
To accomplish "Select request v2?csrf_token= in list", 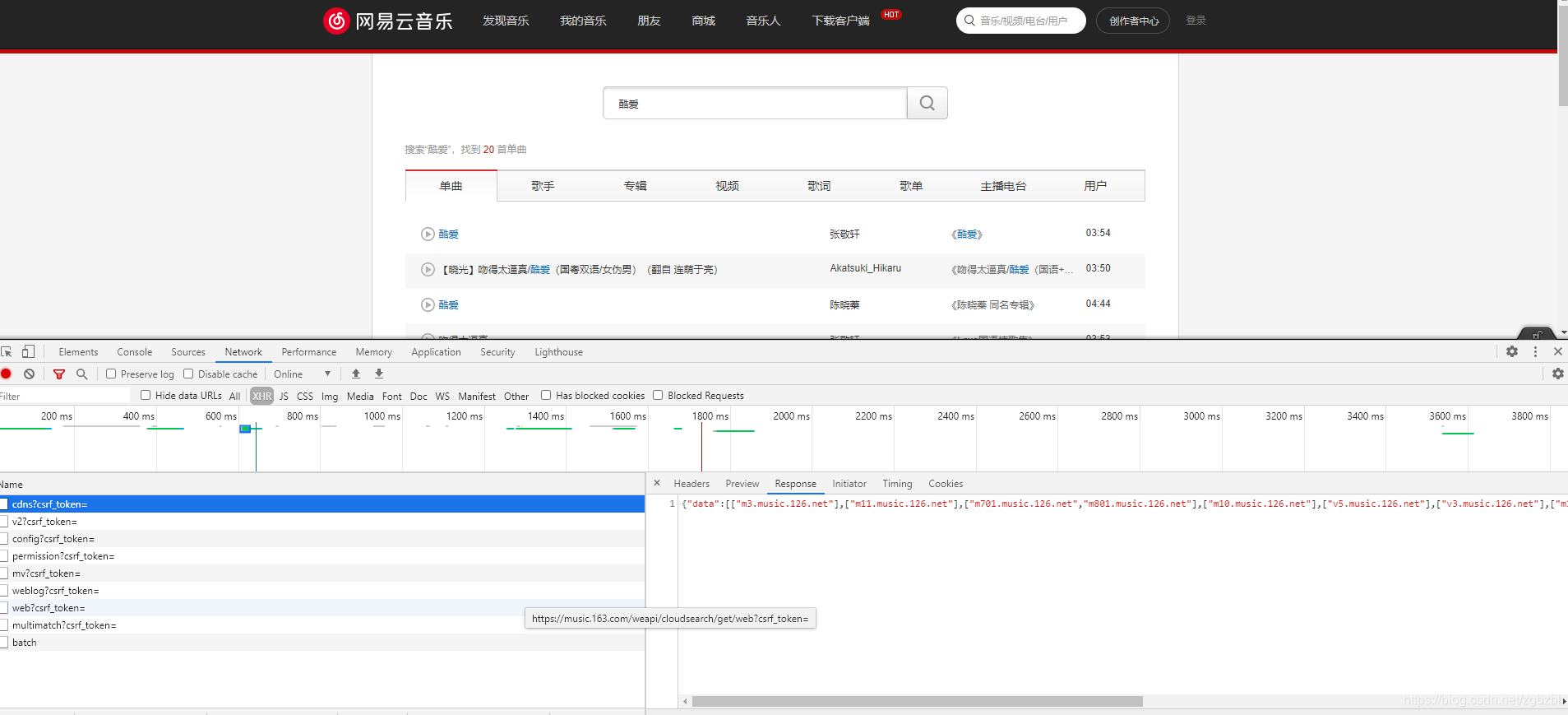I will (322, 521).
